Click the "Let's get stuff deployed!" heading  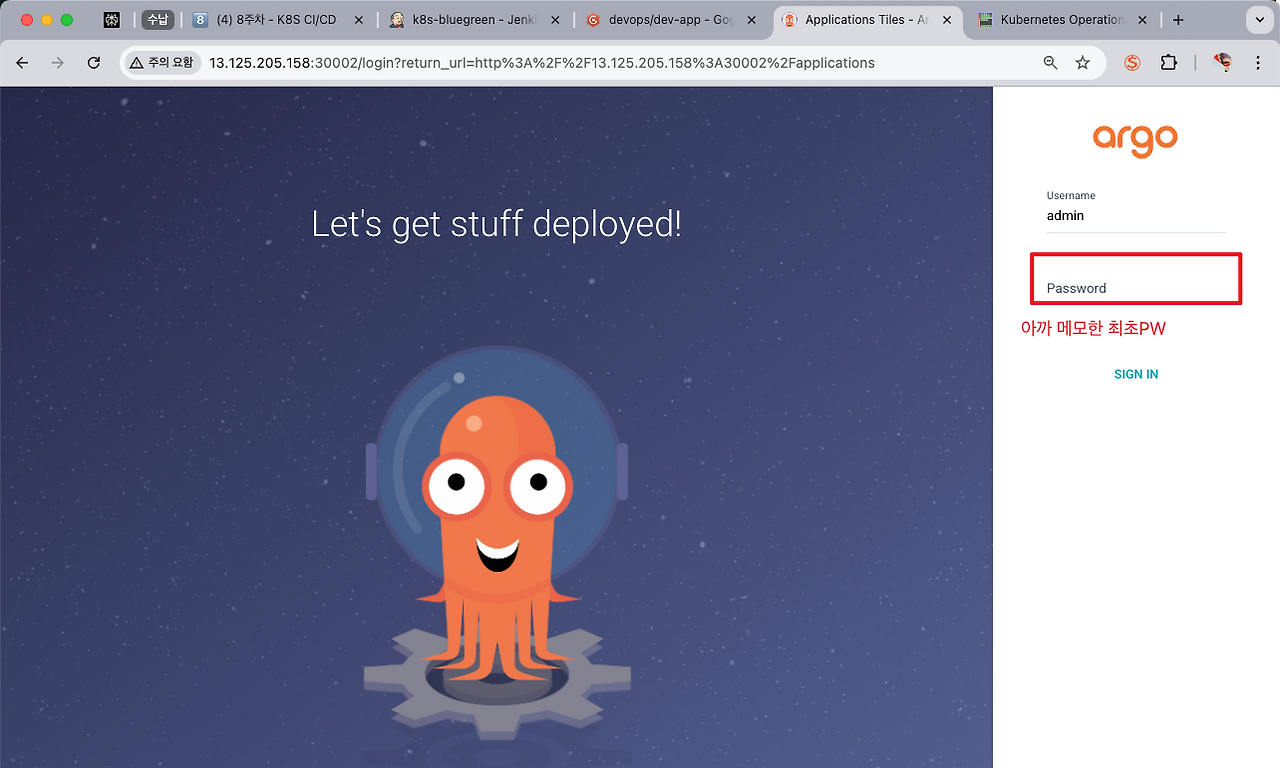click(496, 223)
